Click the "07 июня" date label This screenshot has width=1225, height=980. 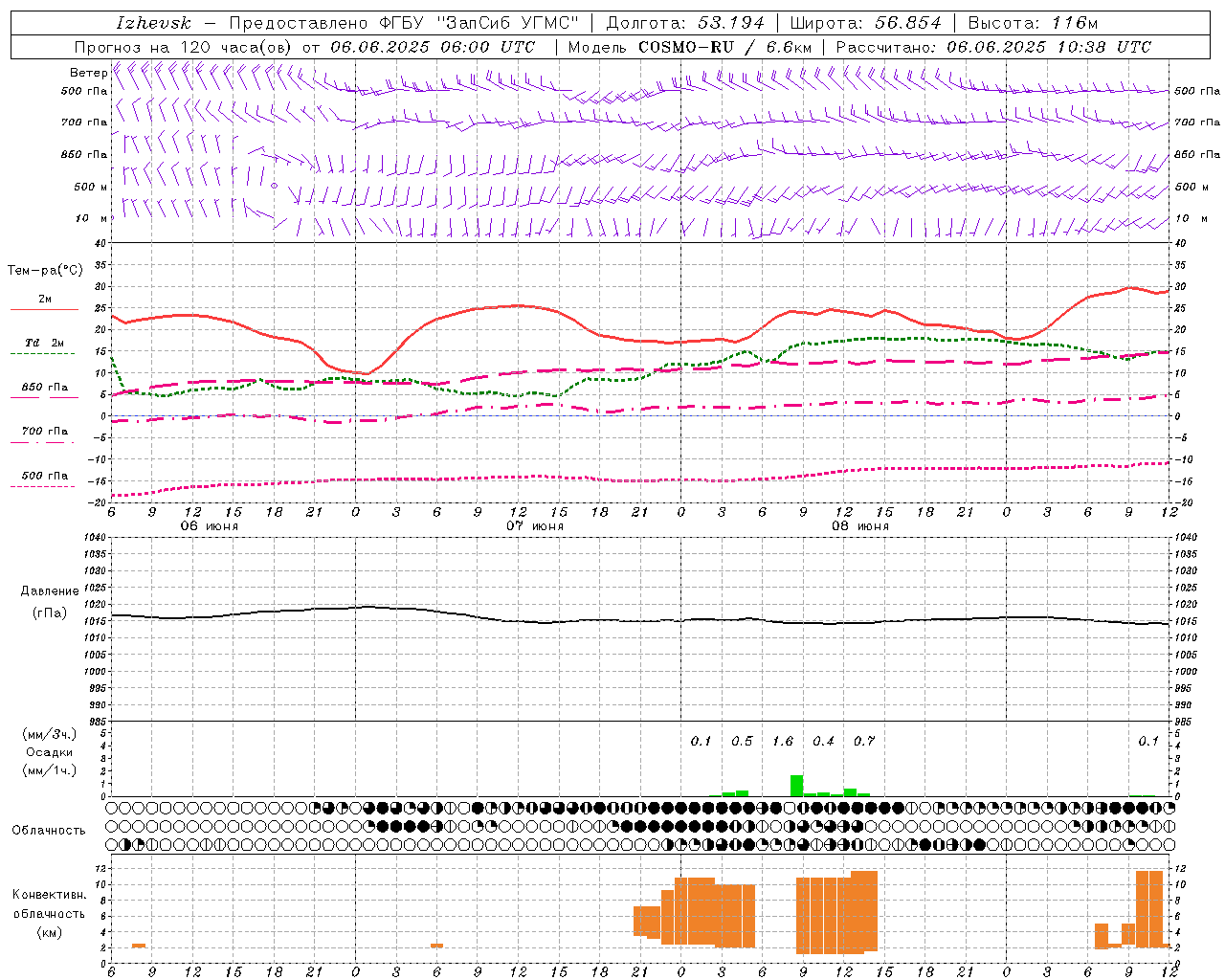pos(535,526)
